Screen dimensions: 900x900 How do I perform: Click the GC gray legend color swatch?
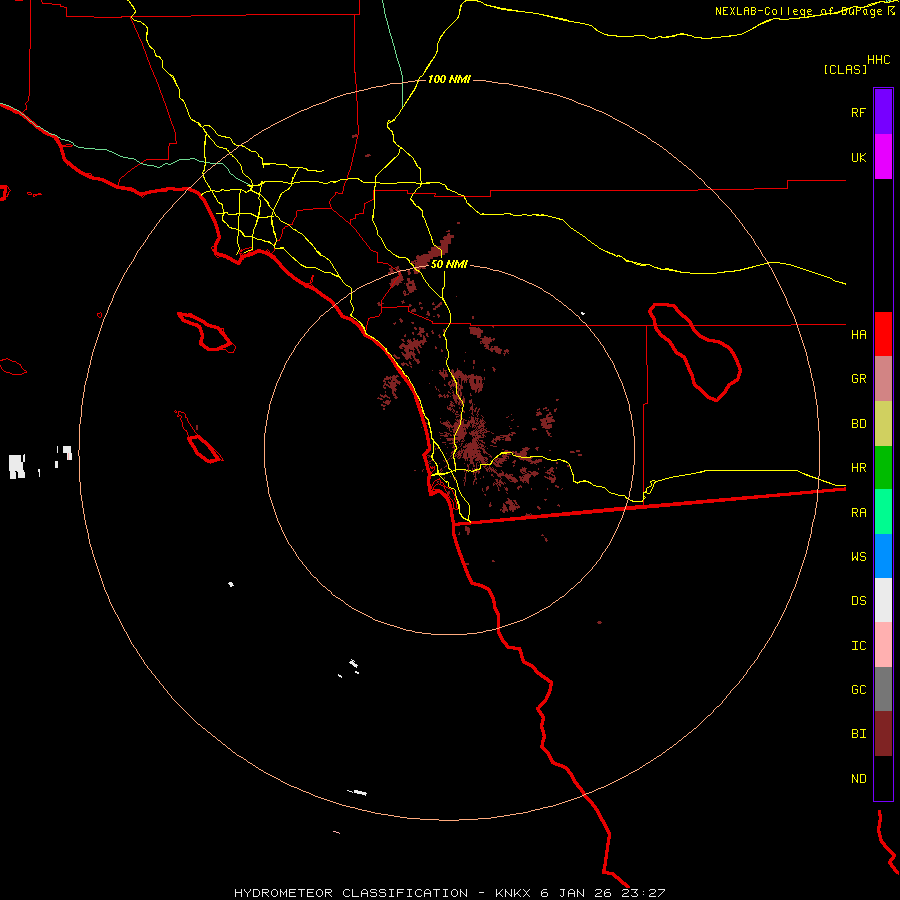coord(883,689)
